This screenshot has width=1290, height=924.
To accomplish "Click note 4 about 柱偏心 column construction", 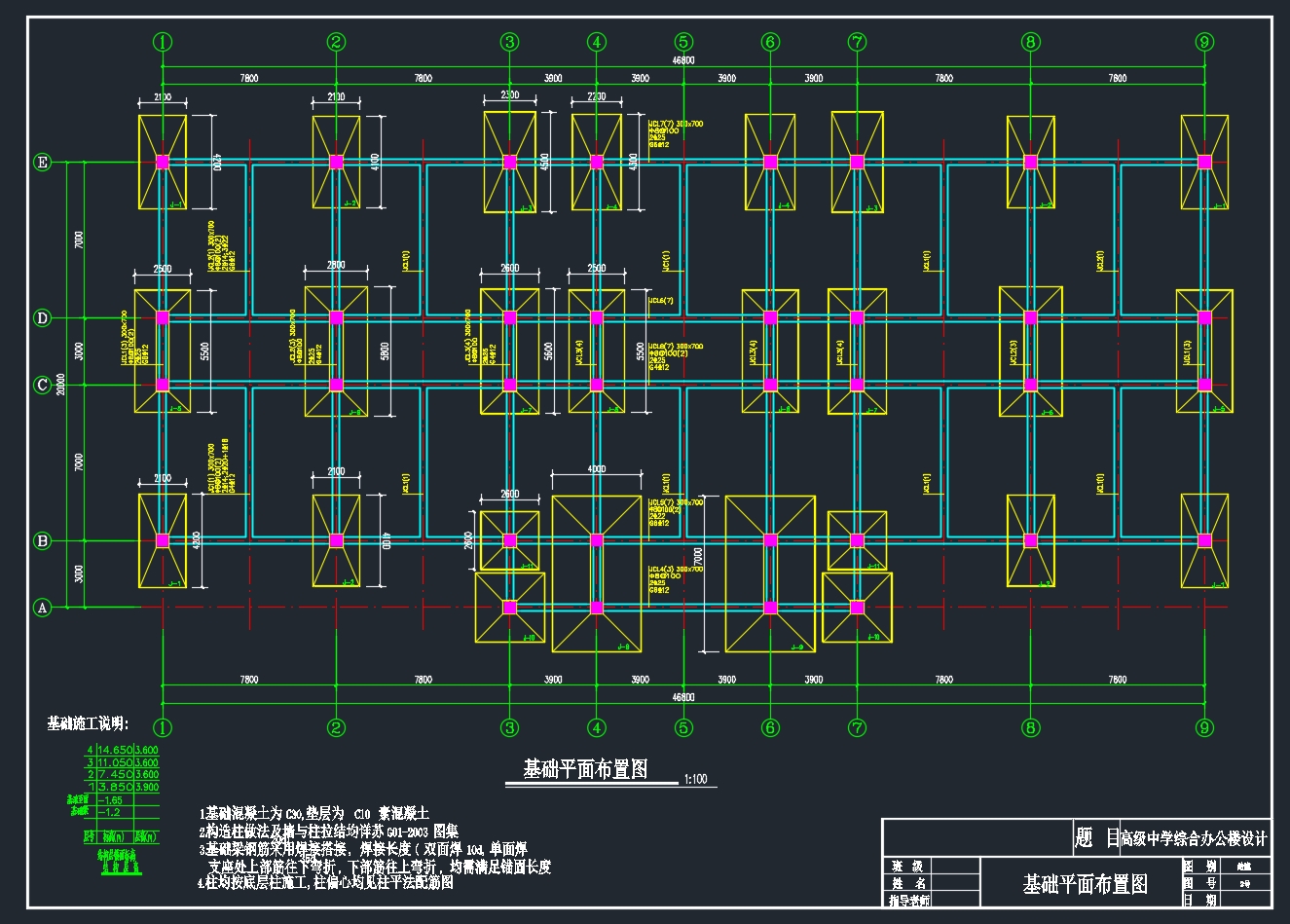I will tap(325, 883).
